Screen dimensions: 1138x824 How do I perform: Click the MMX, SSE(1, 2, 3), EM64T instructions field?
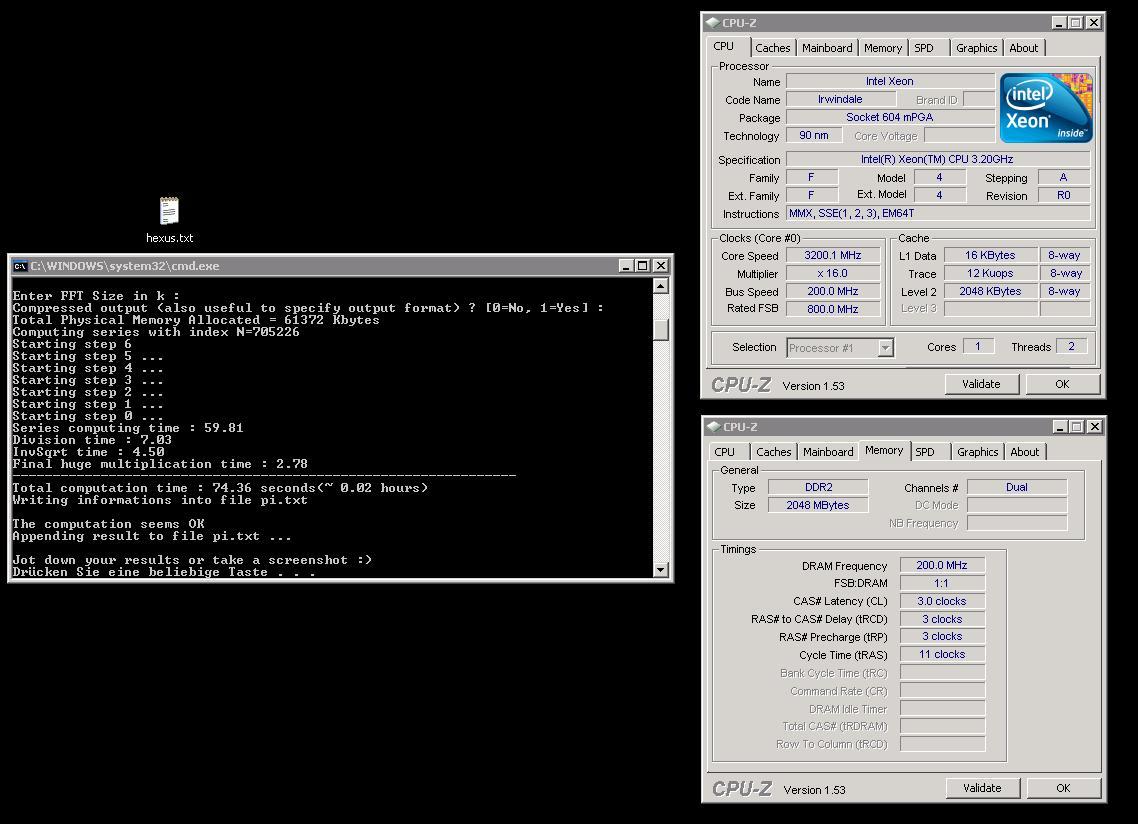(x=938, y=213)
